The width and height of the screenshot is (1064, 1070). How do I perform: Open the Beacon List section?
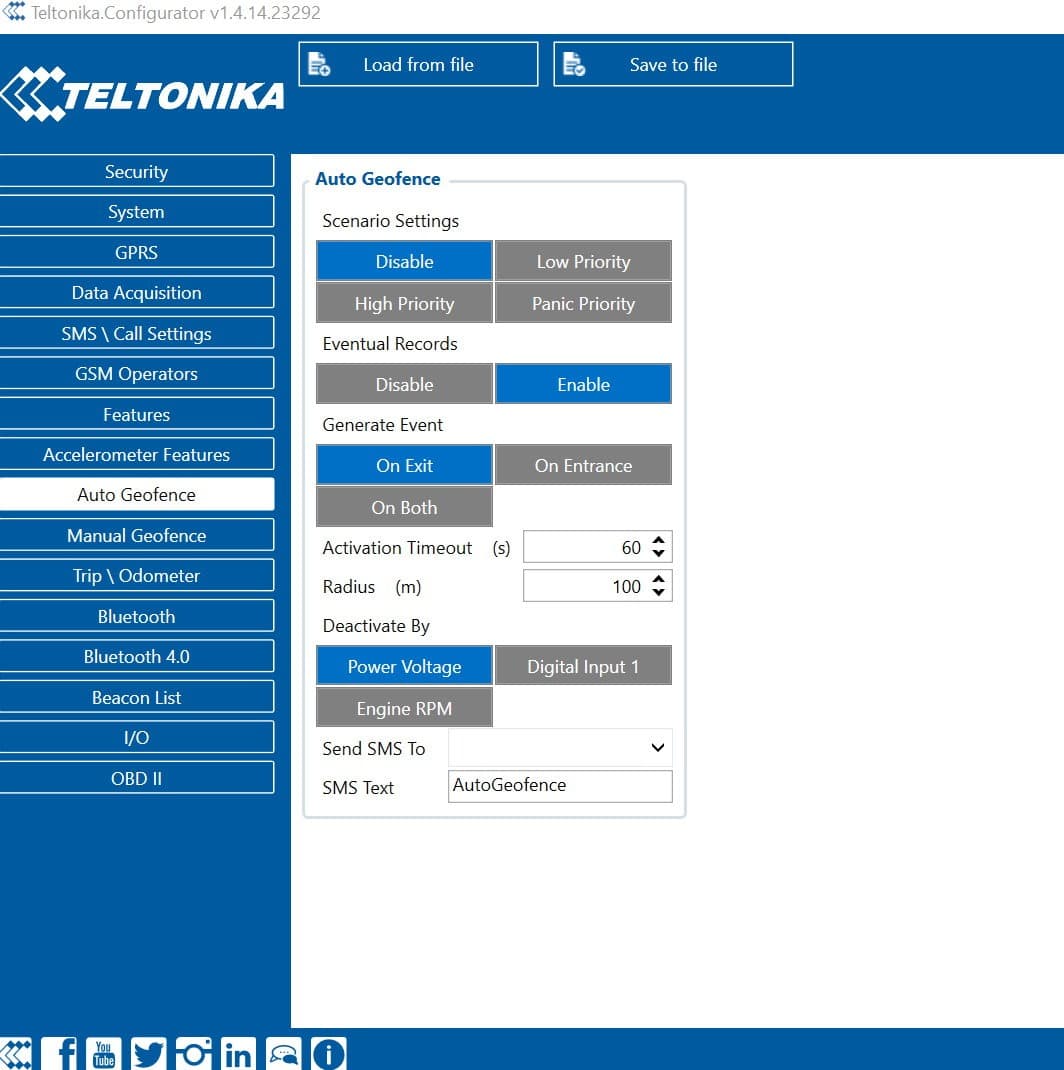tap(136, 697)
